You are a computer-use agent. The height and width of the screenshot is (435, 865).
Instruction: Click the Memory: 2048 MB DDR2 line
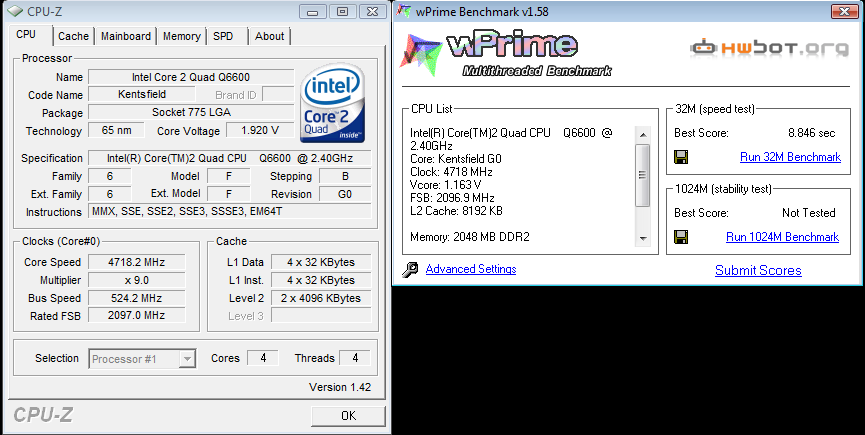pyautogui.click(x=469, y=237)
